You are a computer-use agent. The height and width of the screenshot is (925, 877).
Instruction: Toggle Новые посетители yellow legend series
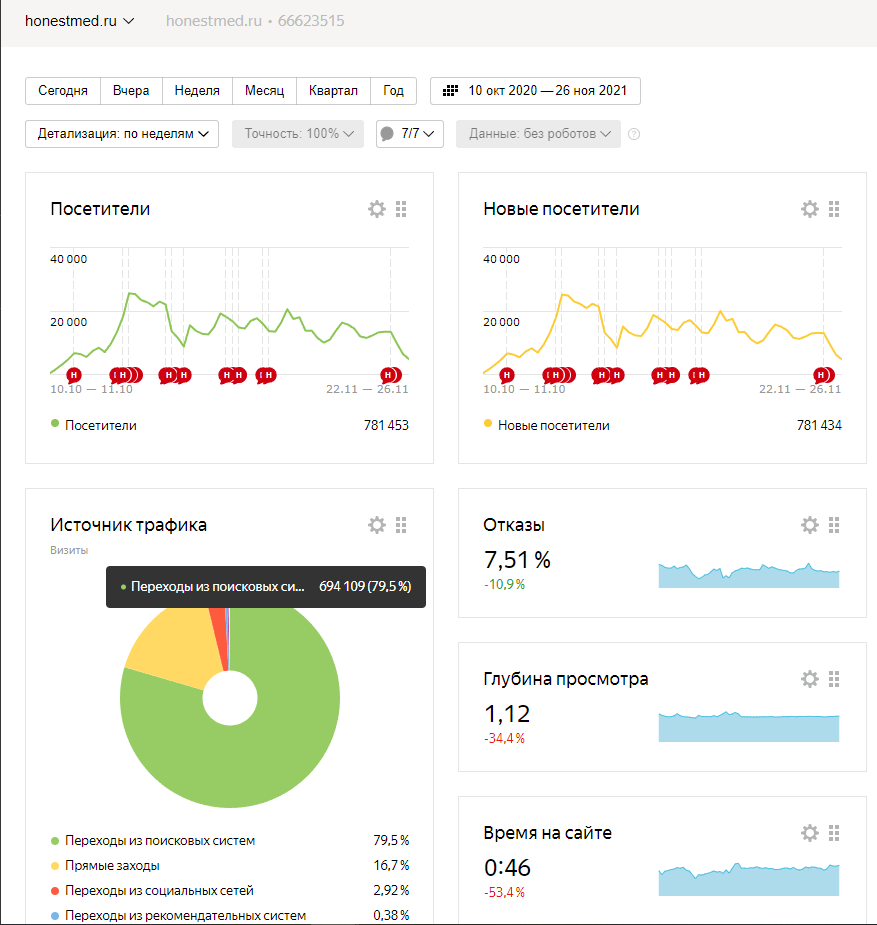(x=547, y=425)
